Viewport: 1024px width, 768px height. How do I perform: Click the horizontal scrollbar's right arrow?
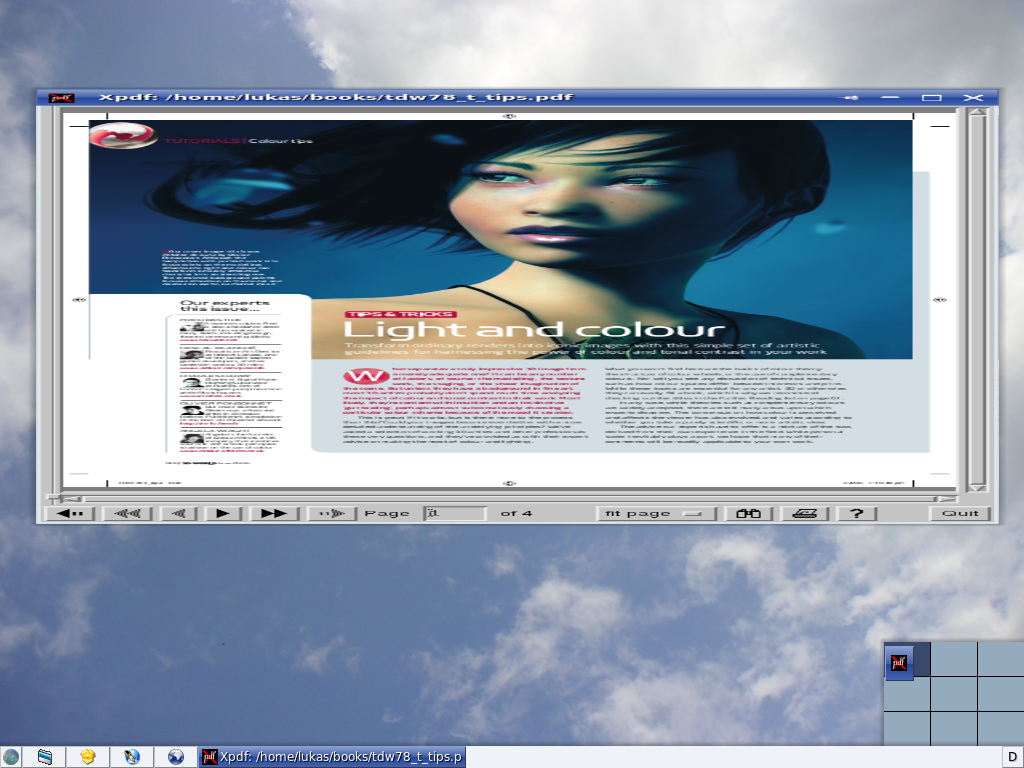(948, 499)
